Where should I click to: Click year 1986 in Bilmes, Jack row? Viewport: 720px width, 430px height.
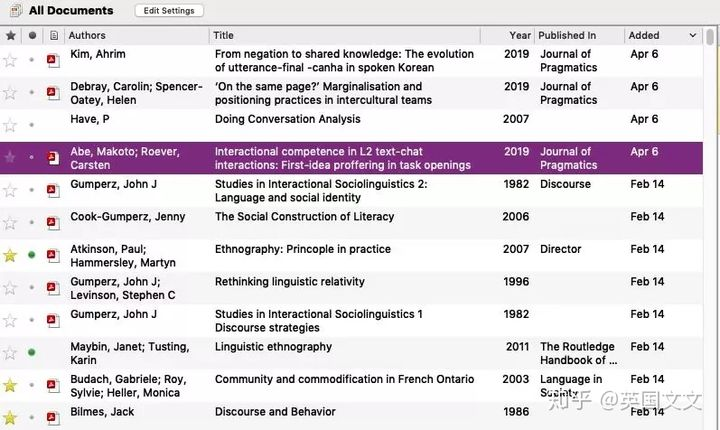click(x=516, y=412)
